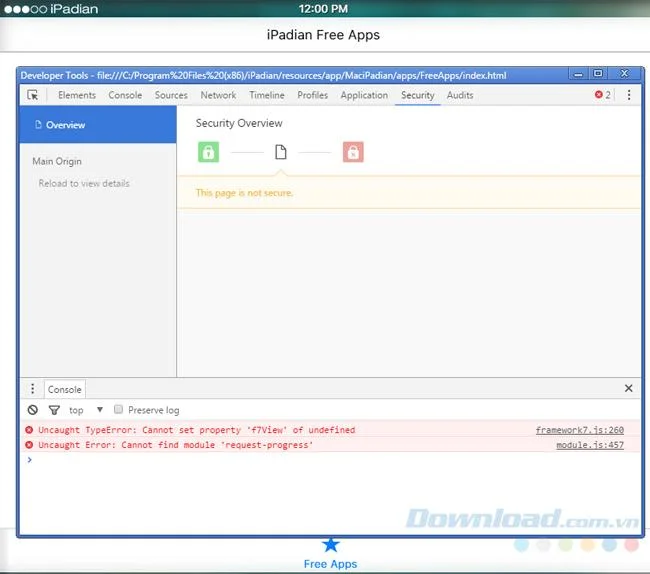This screenshot has width=650, height=574.
Task: Open the Application tab
Action: (364, 95)
